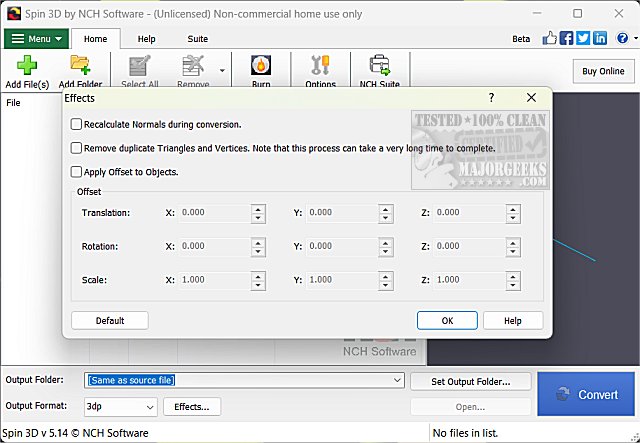Increase Translation X value with up arrow
The height and width of the screenshot is (443, 640).
[258, 209]
